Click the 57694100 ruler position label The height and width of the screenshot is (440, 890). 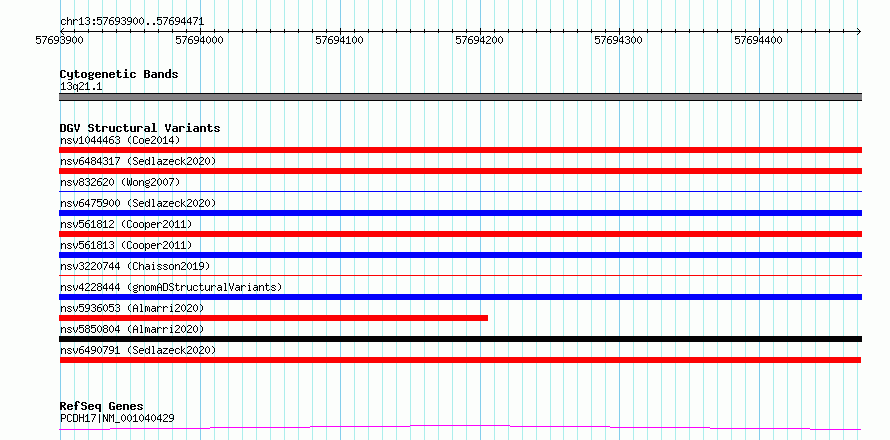click(x=339, y=40)
